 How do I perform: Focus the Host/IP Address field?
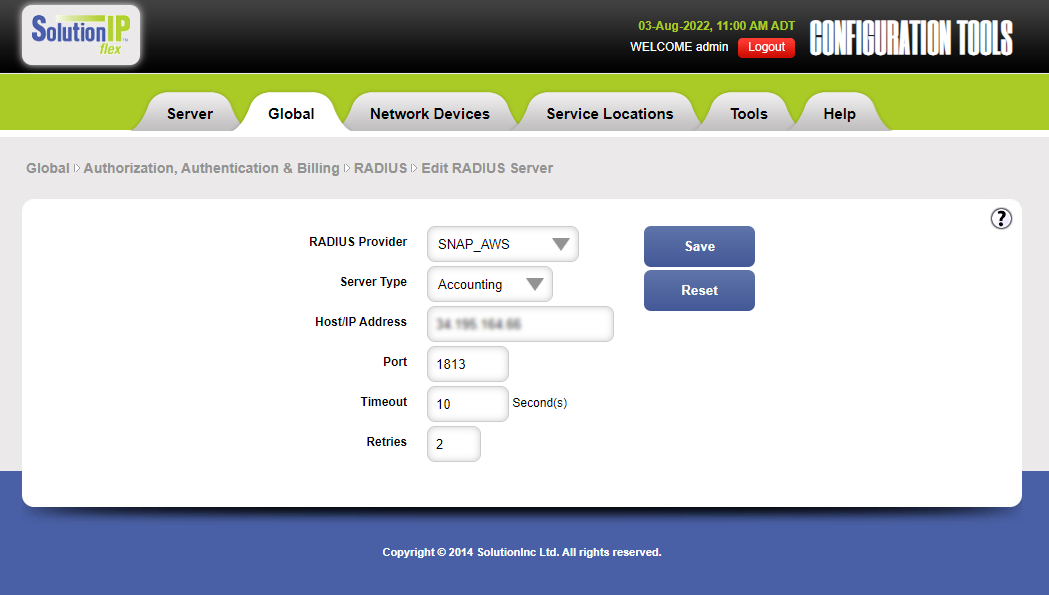(x=520, y=325)
